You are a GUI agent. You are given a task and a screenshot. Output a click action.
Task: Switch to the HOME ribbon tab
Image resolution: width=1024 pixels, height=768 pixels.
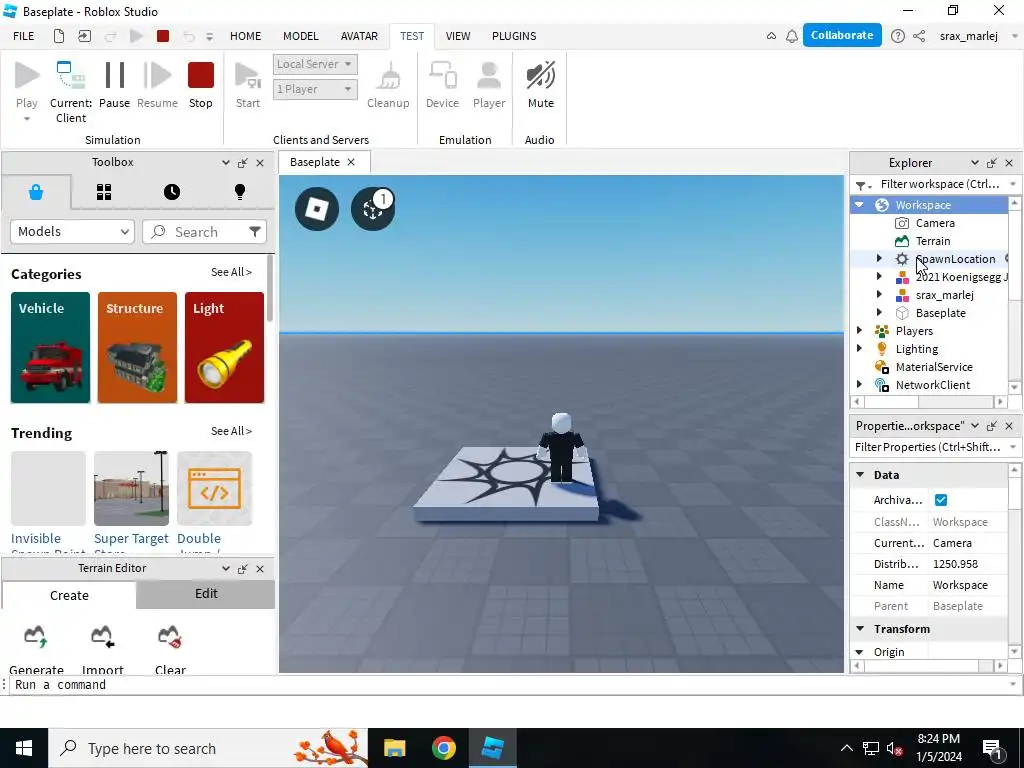point(246,36)
